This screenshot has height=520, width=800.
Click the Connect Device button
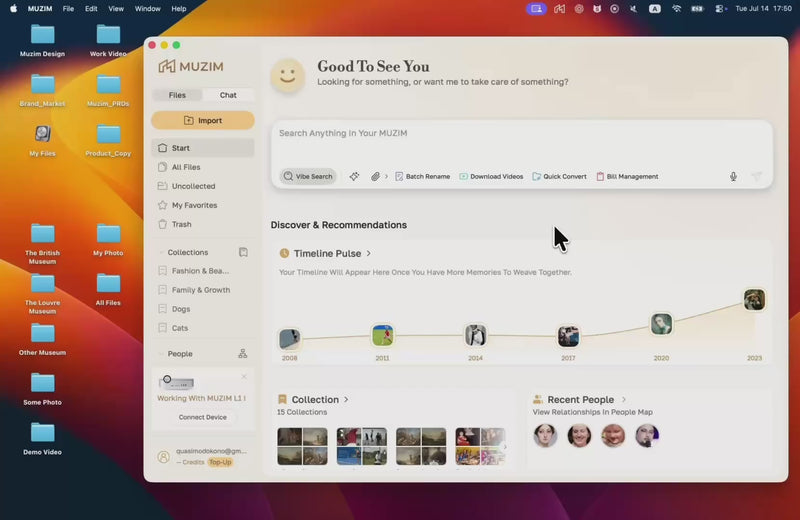point(203,417)
